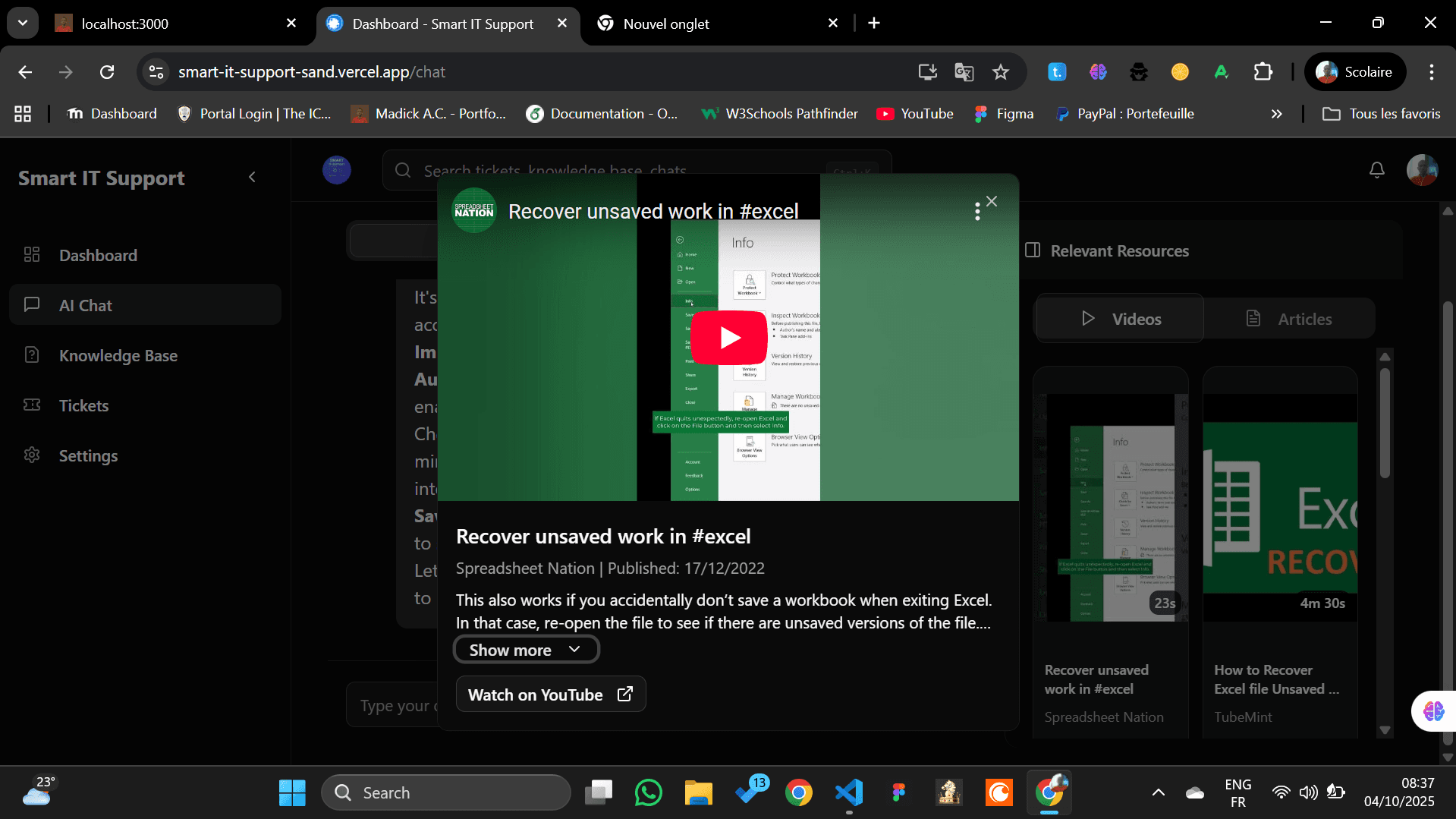Bookmark this page with the star
The height and width of the screenshot is (819, 1456).
(1001, 72)
